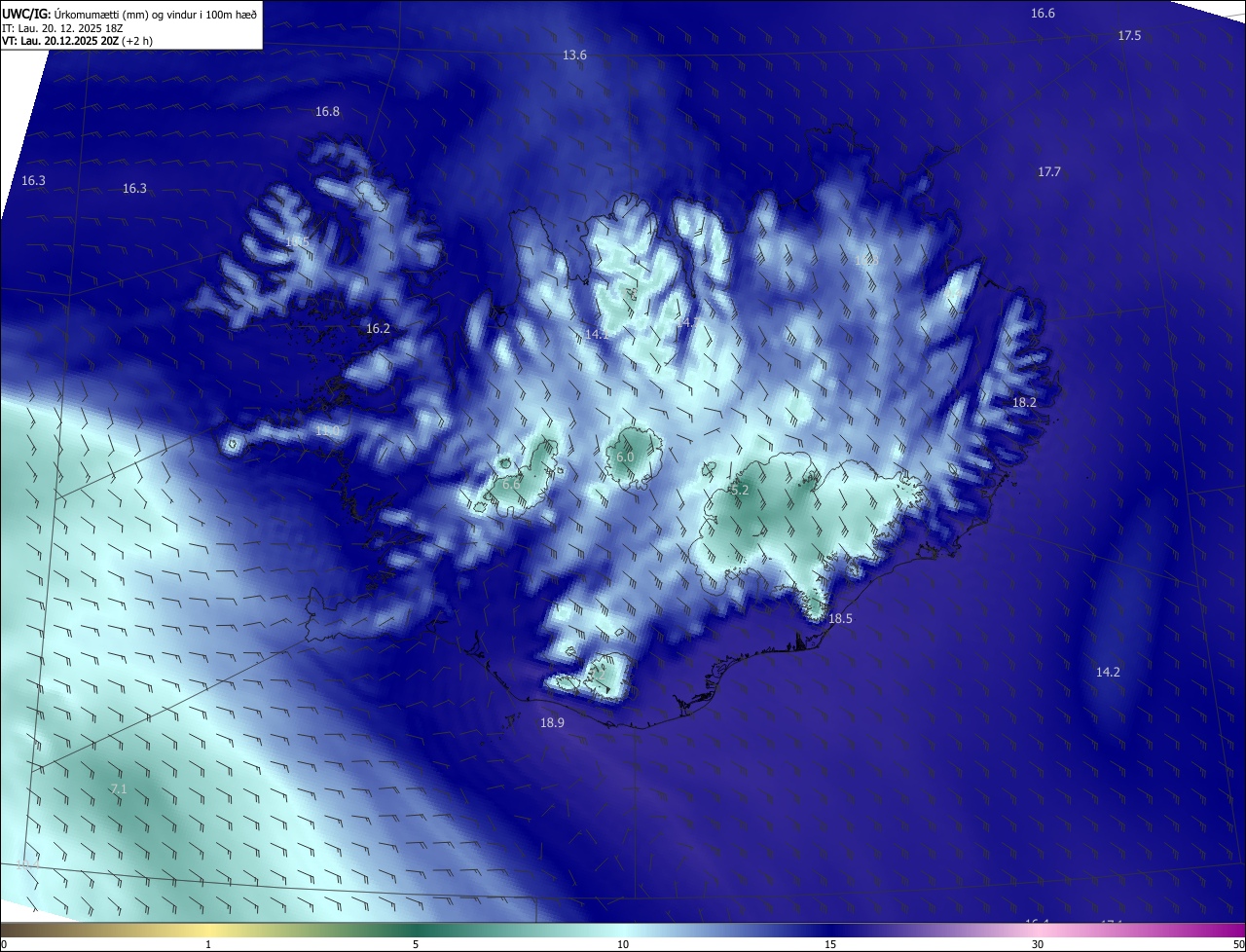
Task: Click the 13.6 value label
Action: (574, 55)
